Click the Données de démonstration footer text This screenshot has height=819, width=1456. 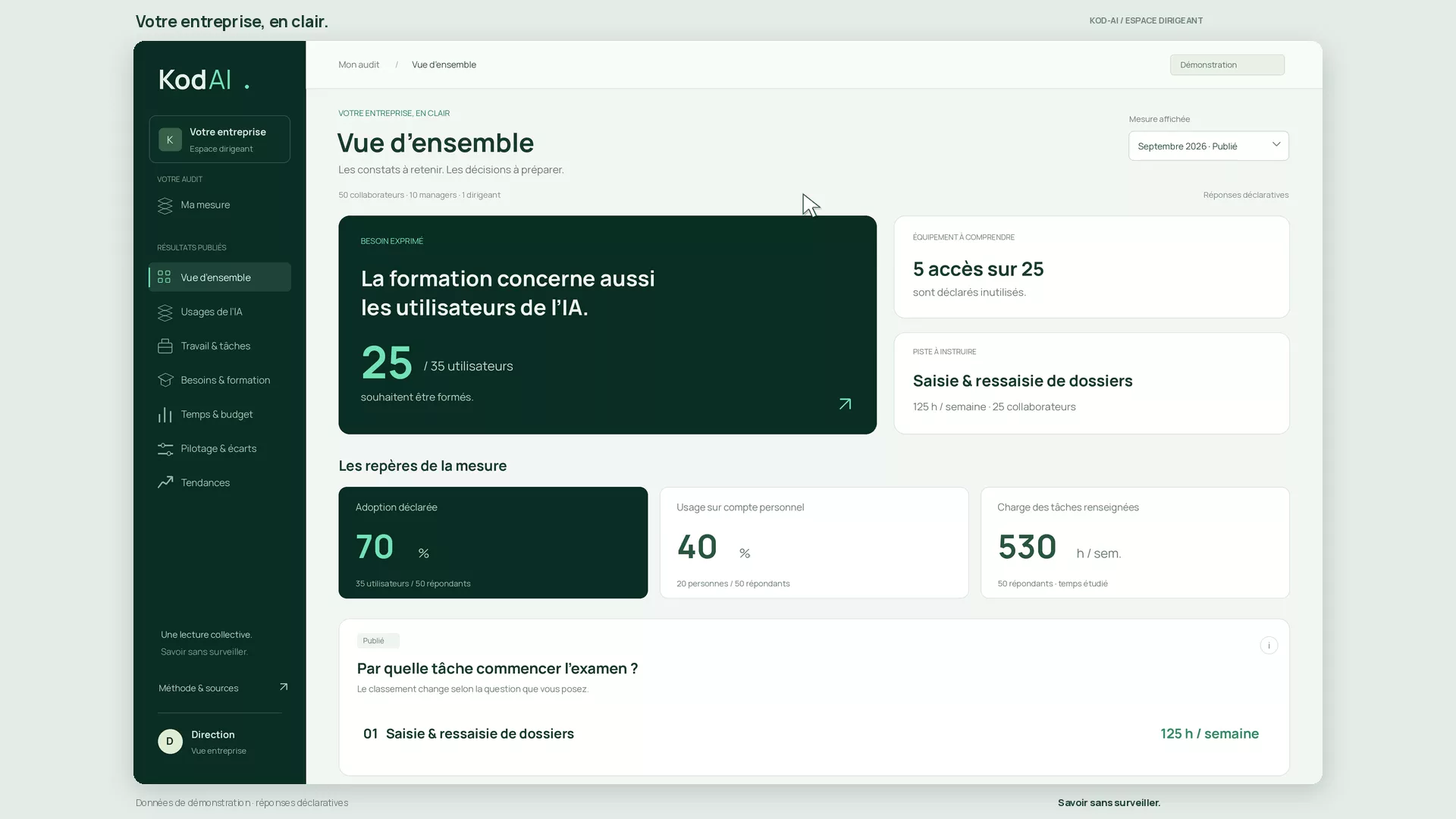pyautogui.click(x=242, y=803)
